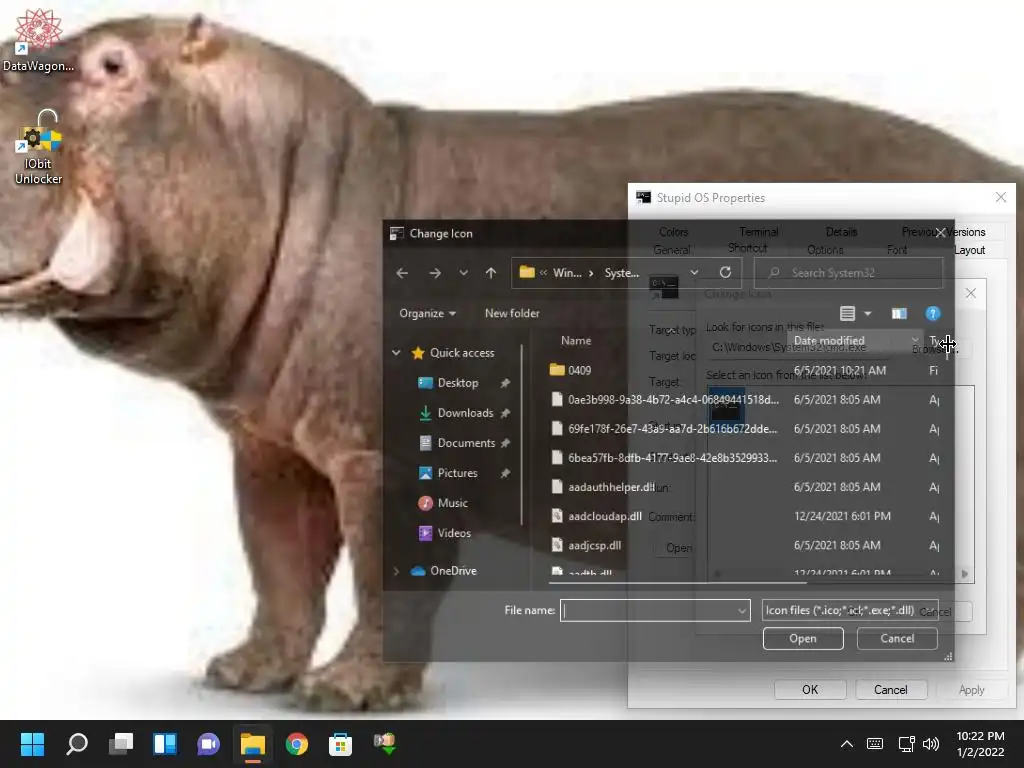
Task: Go back in Change Icon file dialog
Action: point(402,273)
